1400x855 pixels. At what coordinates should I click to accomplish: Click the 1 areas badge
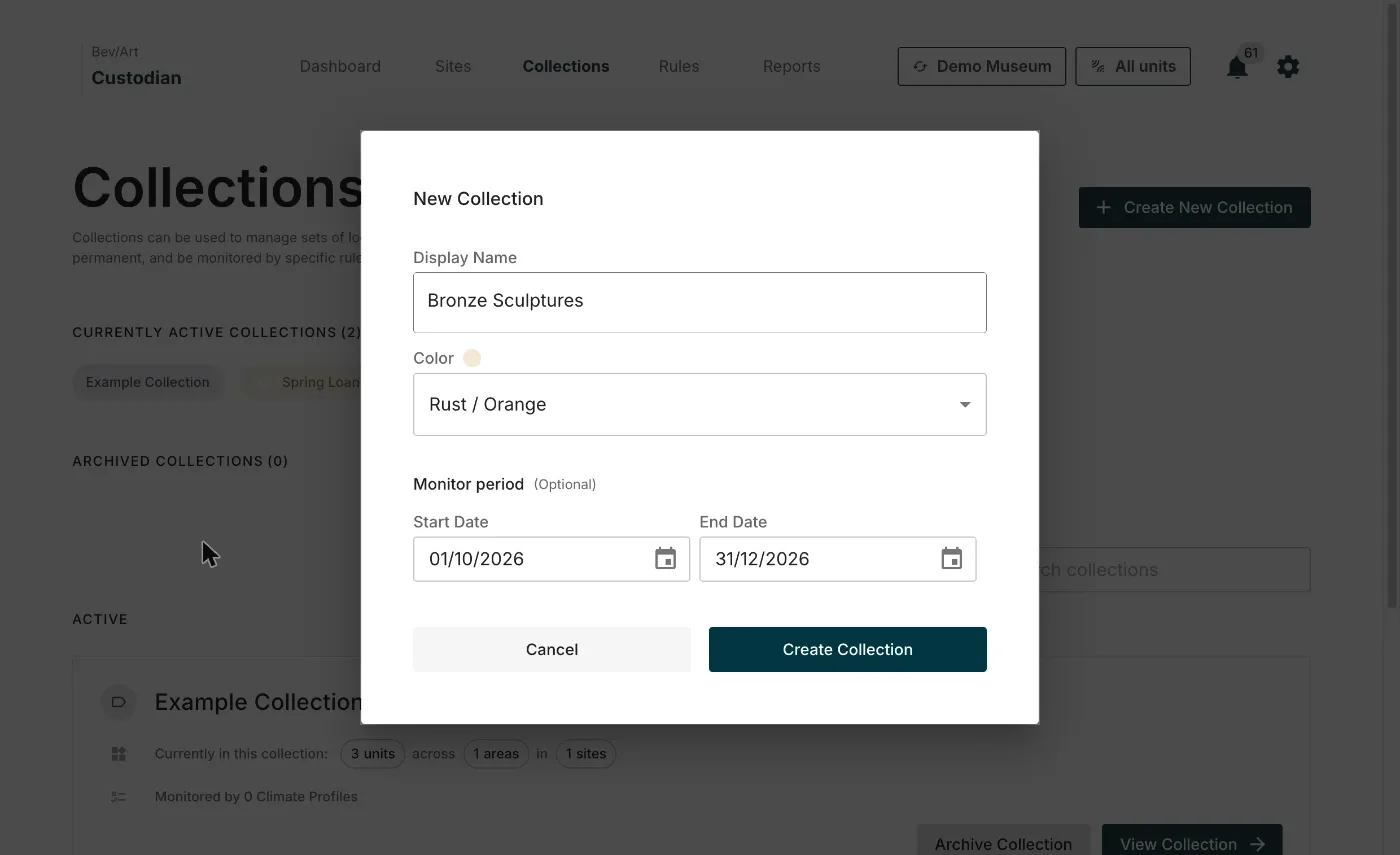(496, 754)
